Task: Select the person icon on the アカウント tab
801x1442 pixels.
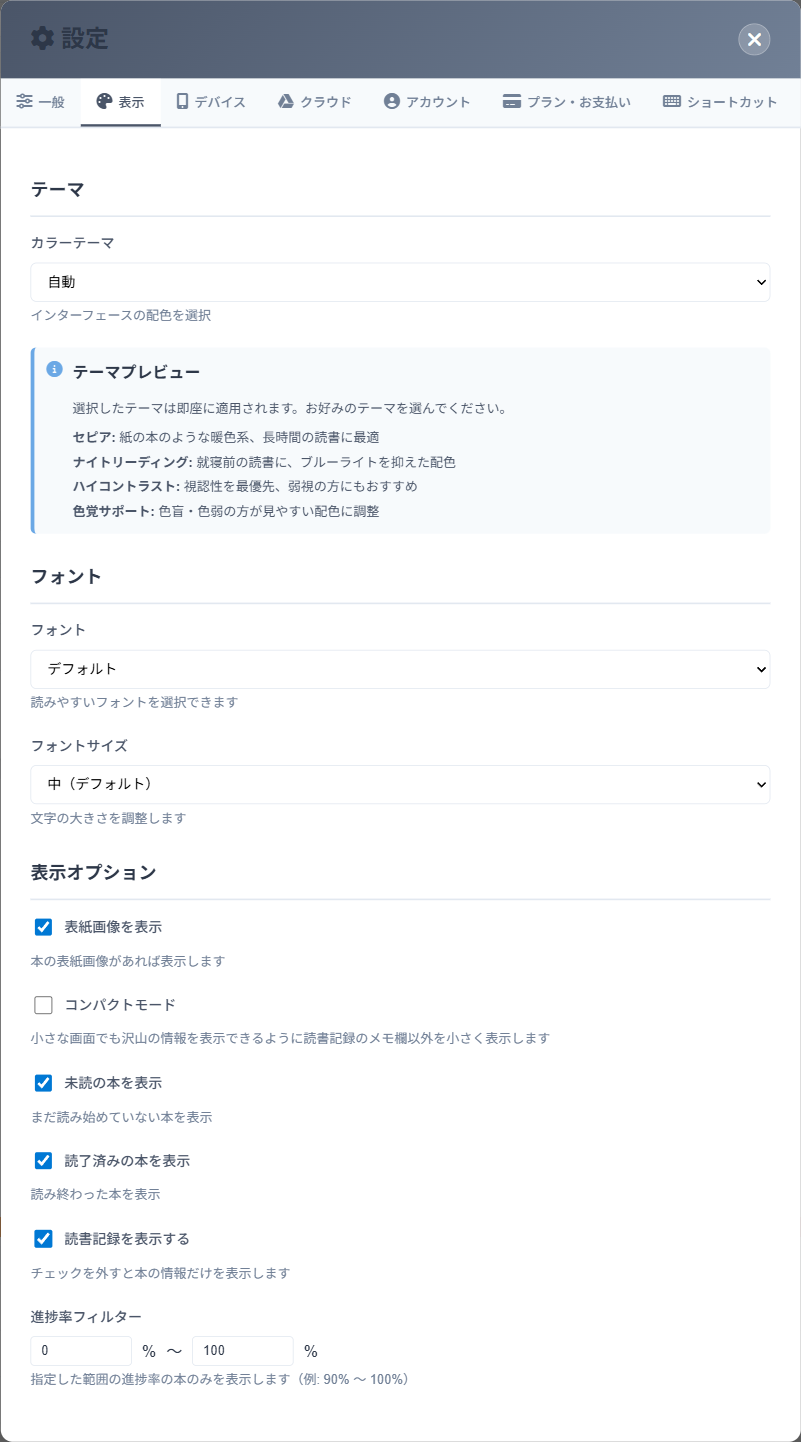Action: point(390,101)
